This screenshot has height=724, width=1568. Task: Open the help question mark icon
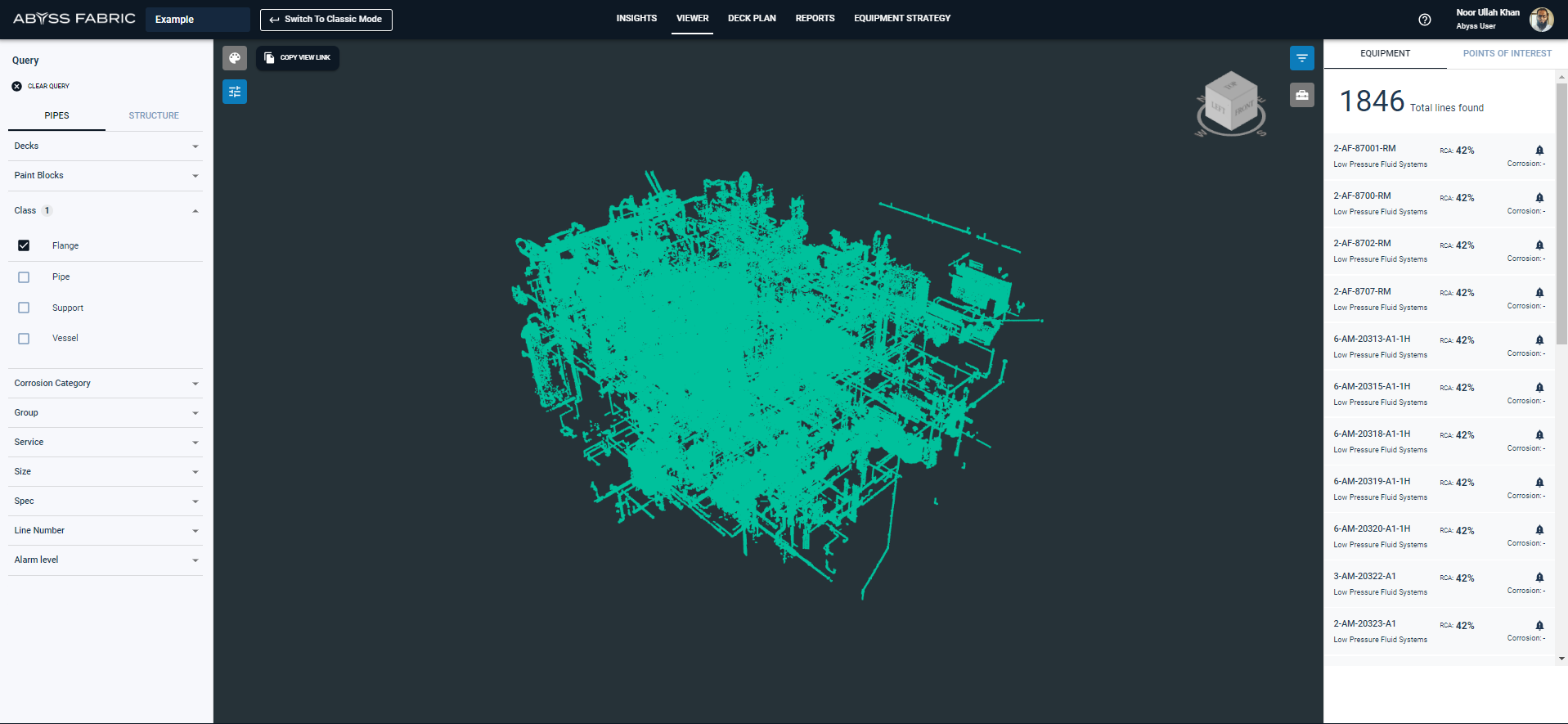1424,20
